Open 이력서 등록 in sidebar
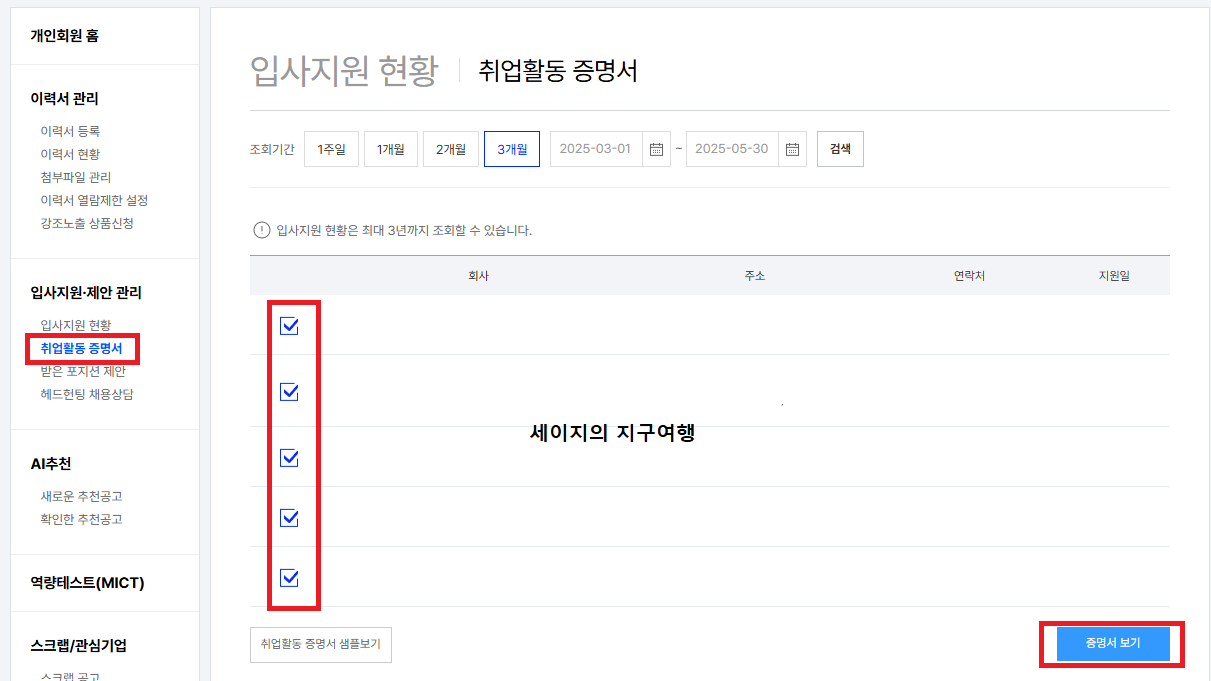 (x=70, y=131)
